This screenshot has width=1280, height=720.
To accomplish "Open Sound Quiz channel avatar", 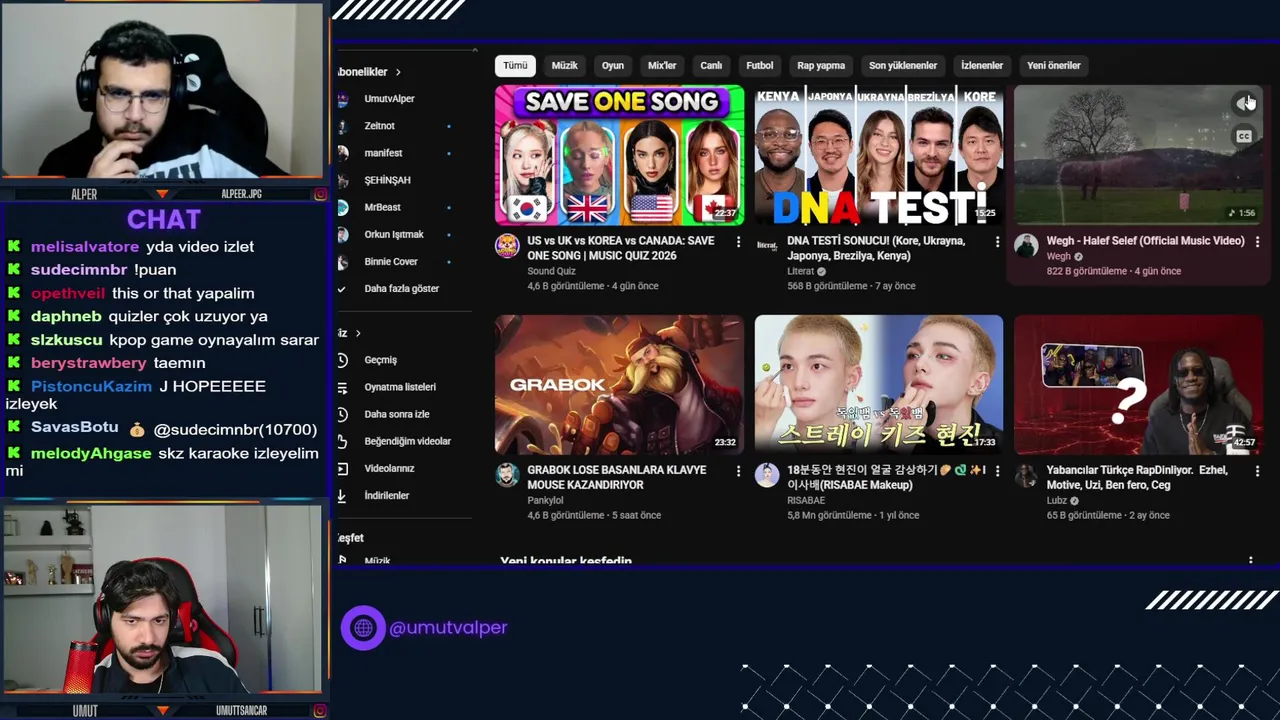I will 507,246.
